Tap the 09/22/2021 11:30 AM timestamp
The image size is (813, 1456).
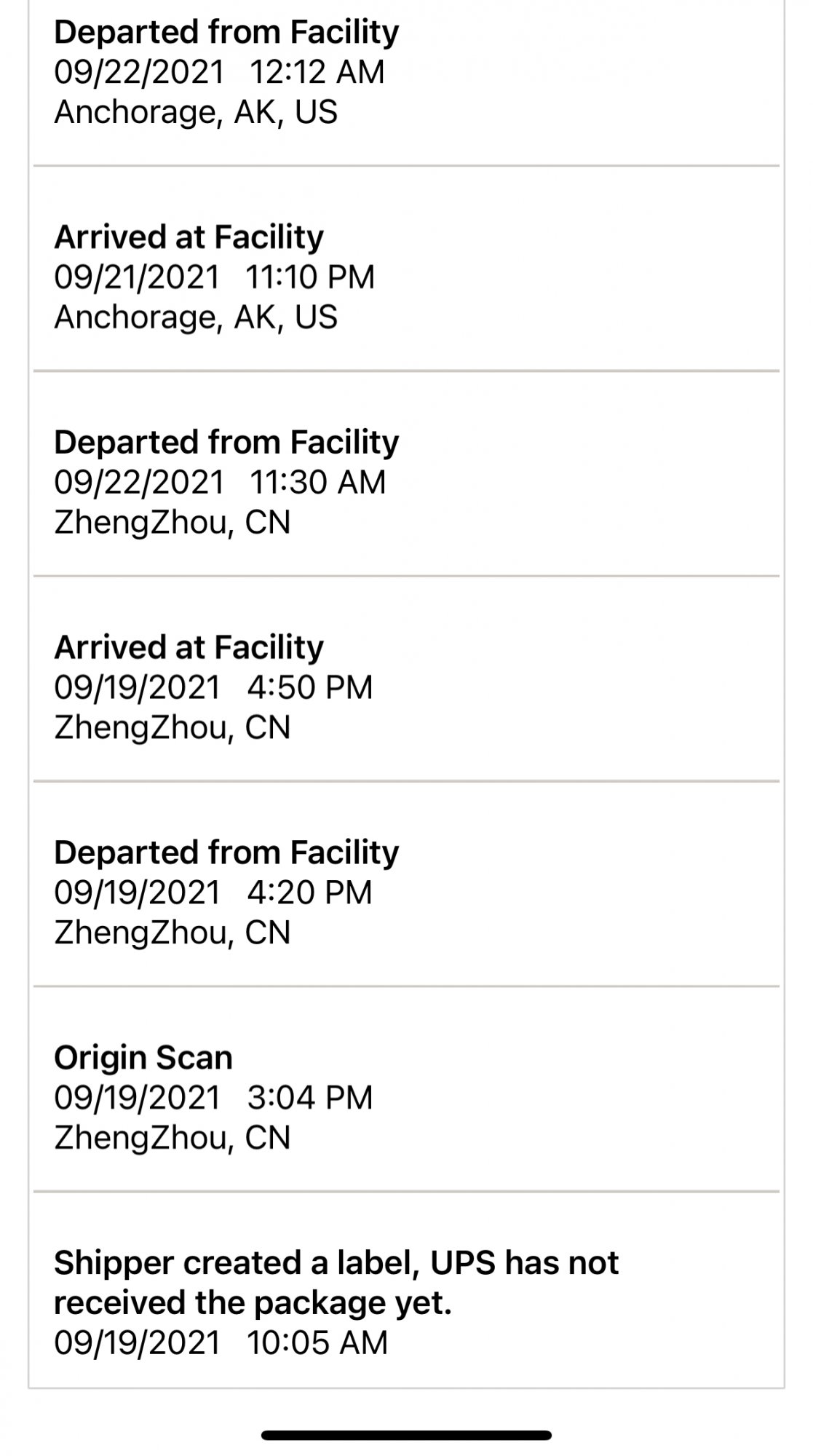pyautogui.click(x=220, y=483)
